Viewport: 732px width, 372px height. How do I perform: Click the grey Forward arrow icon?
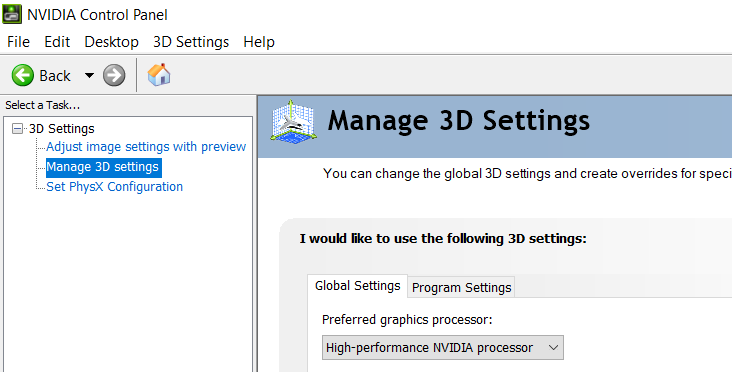click(114, 75)
